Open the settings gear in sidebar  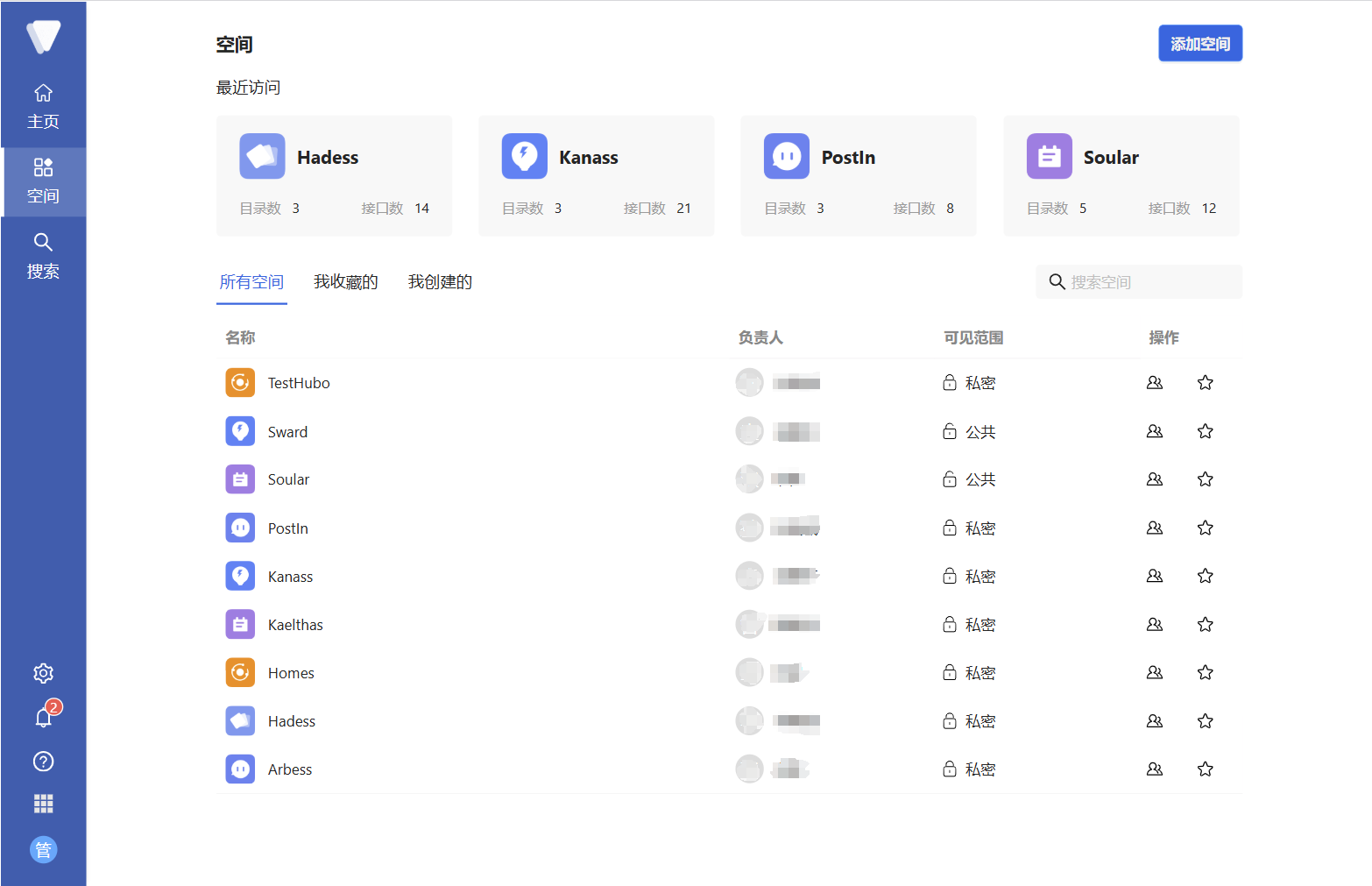coord(43,673)
